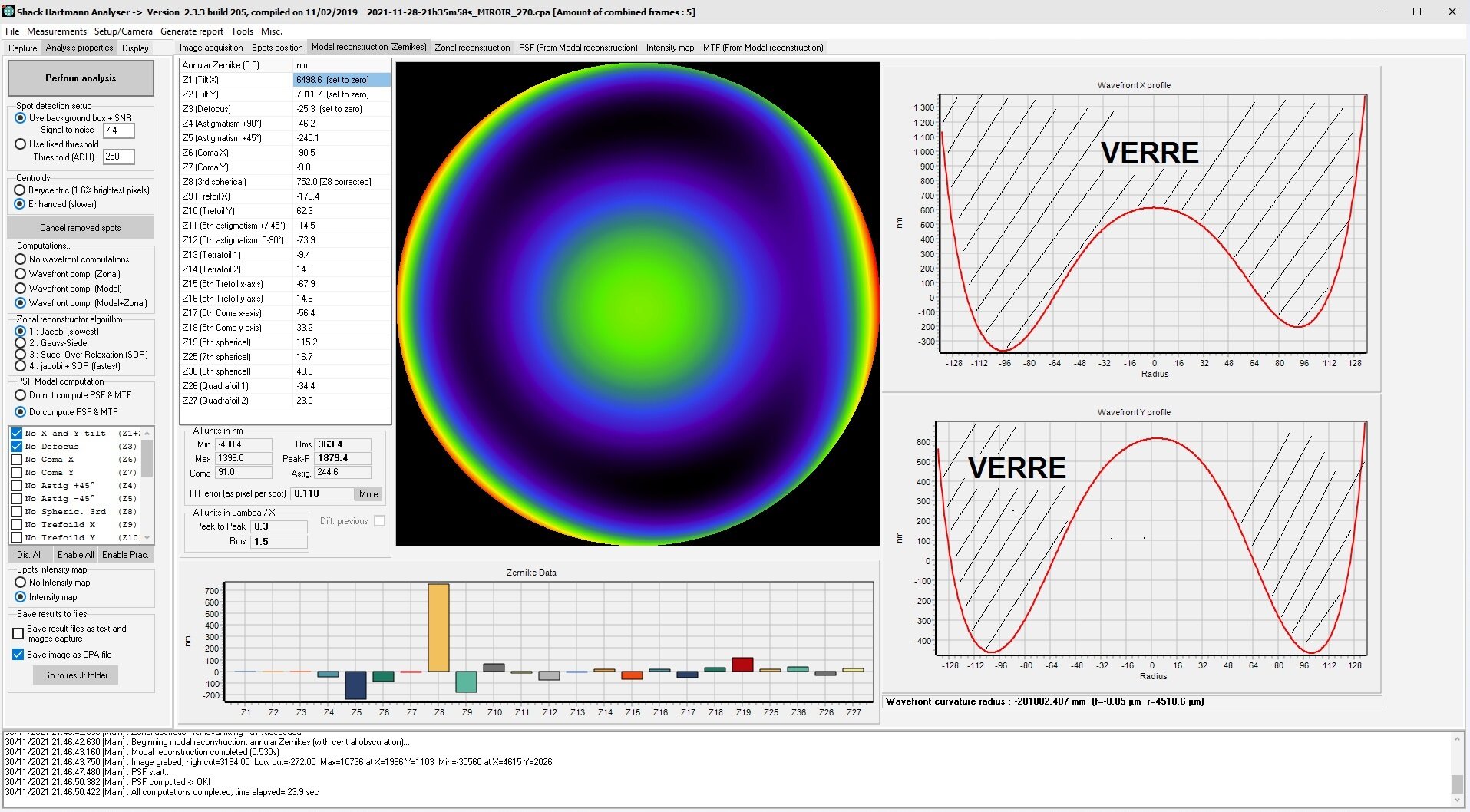Enable the No Spheric. 3rd checkbox
This screenshot has height=812, width=1470.
[16, 512]
